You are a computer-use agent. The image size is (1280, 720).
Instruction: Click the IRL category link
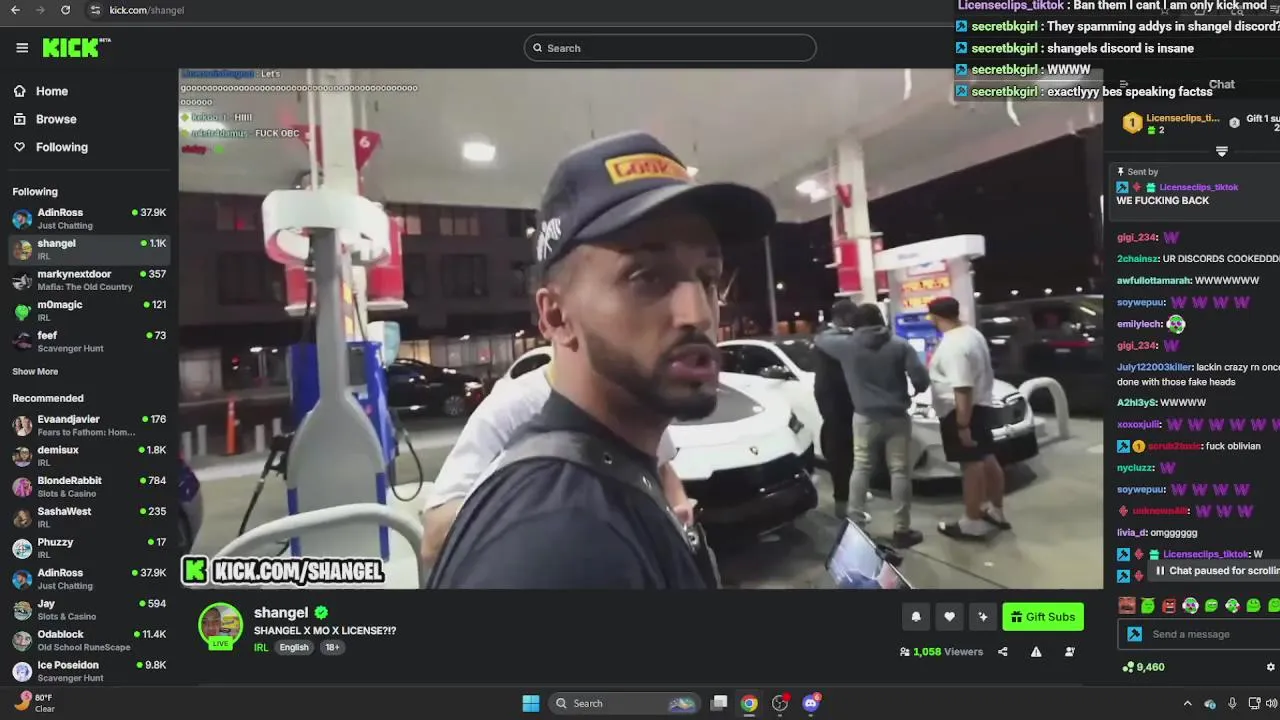click(x=261, y=647)
